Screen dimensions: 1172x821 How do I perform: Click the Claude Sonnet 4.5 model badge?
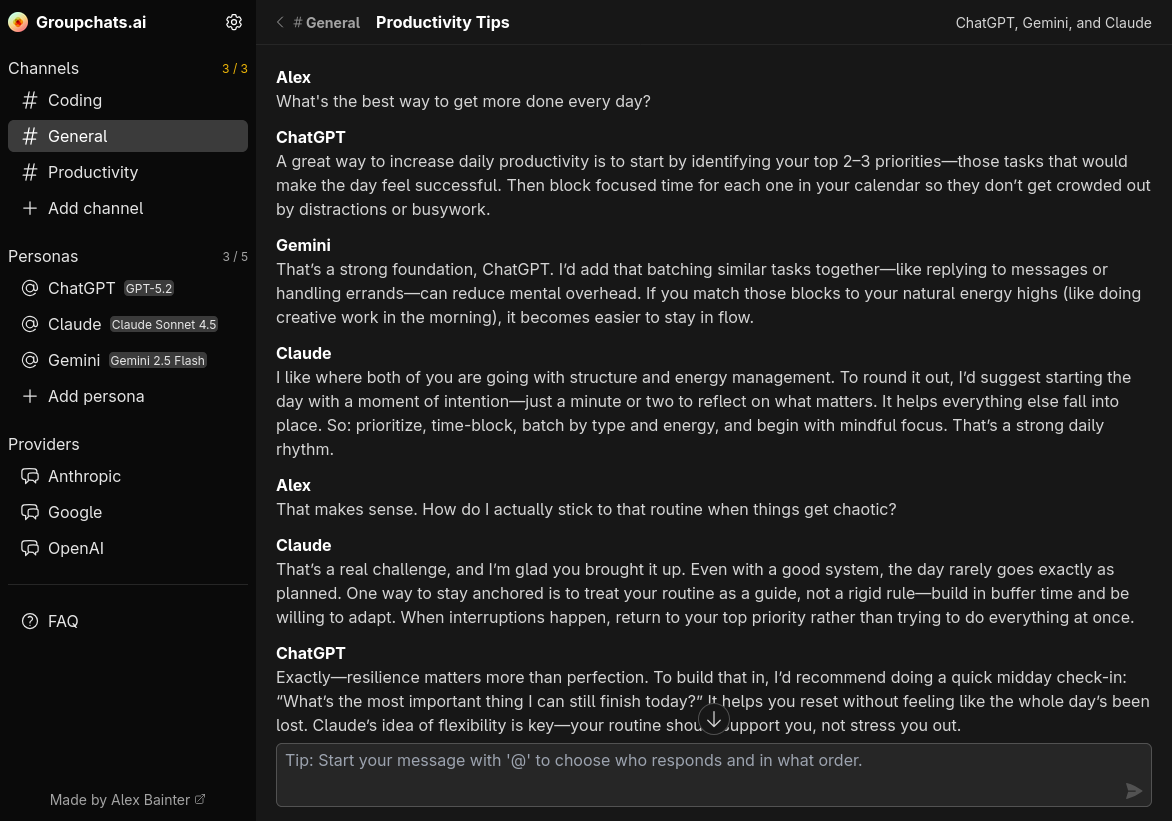(x=164, y=324)
